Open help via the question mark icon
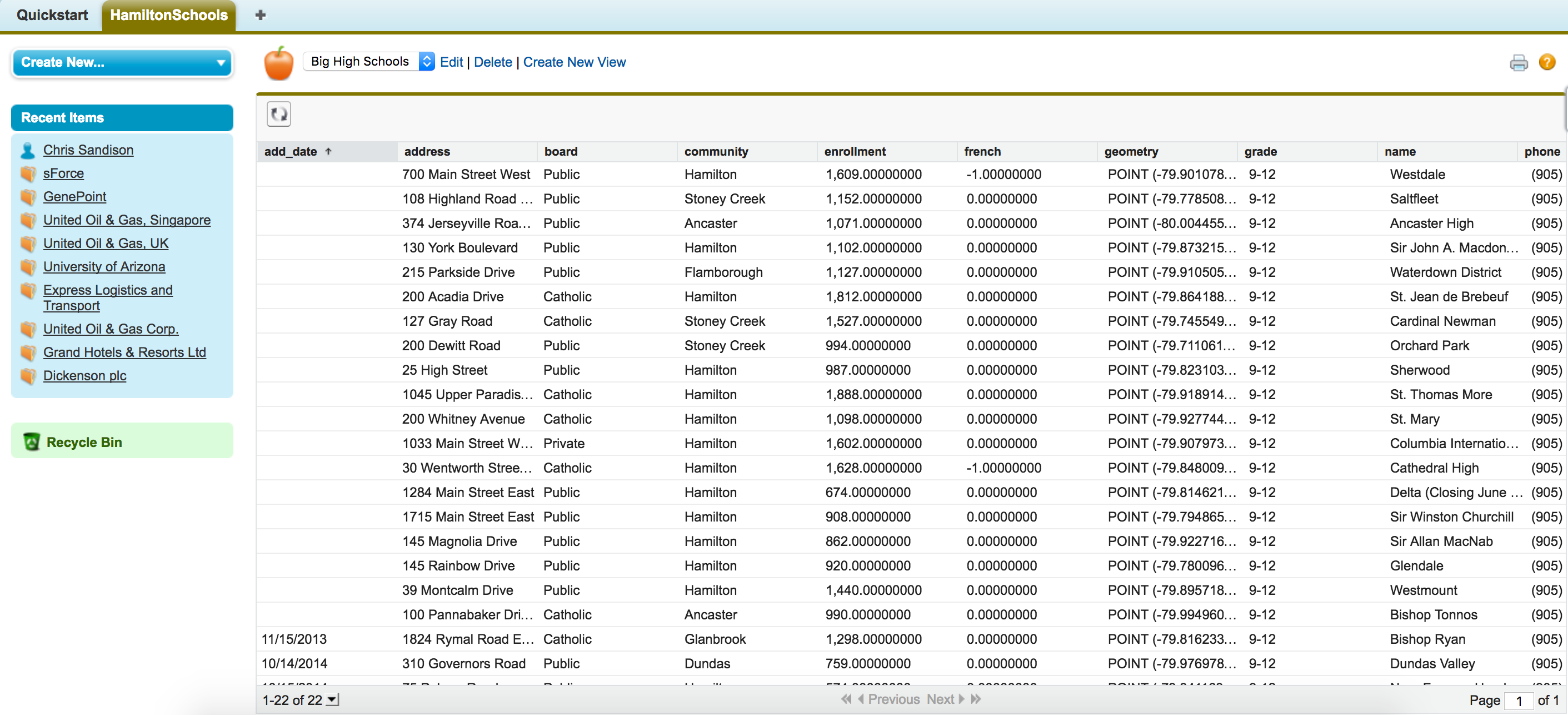 pos(1547,62)
